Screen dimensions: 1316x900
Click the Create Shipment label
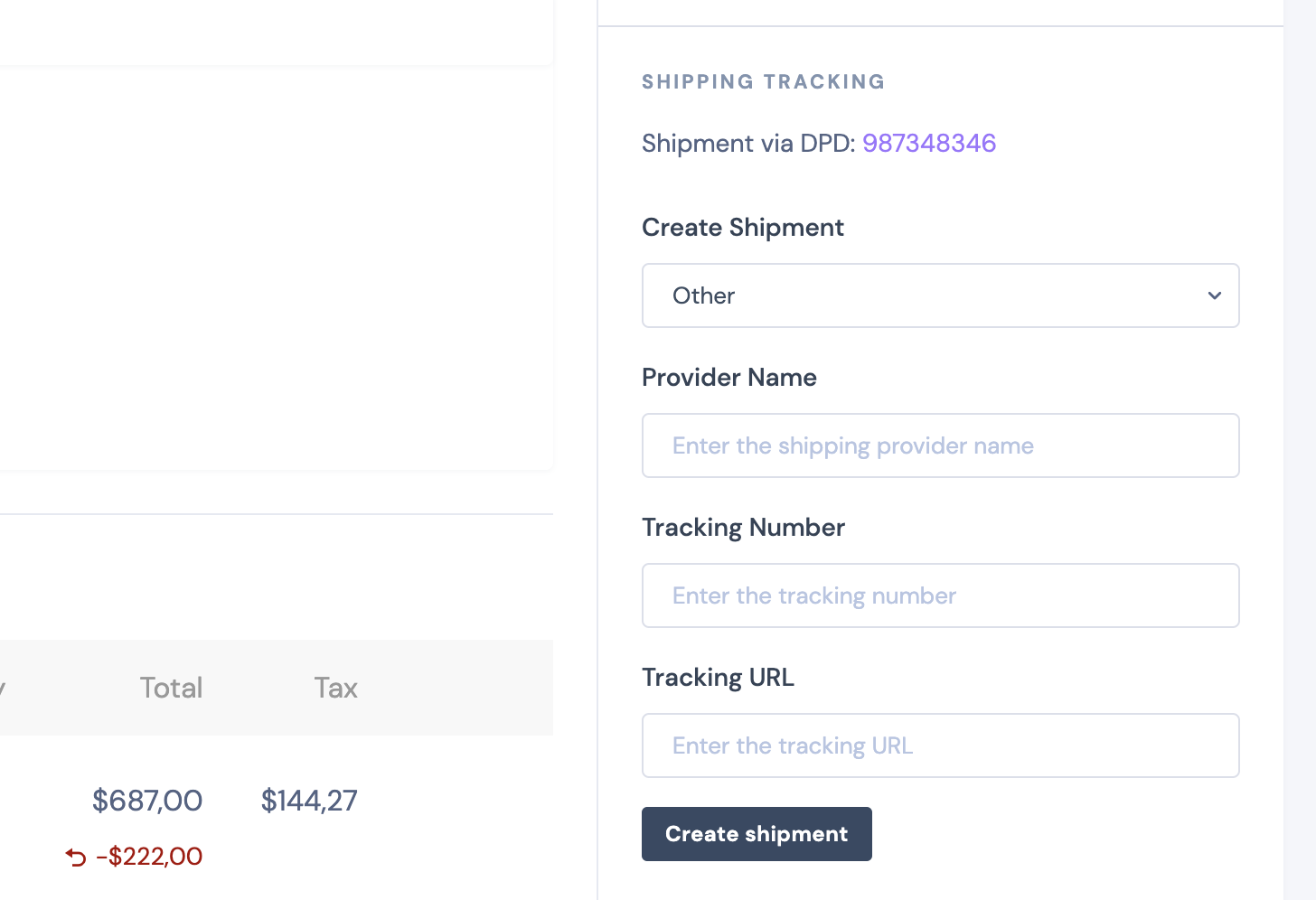(743, 228)
